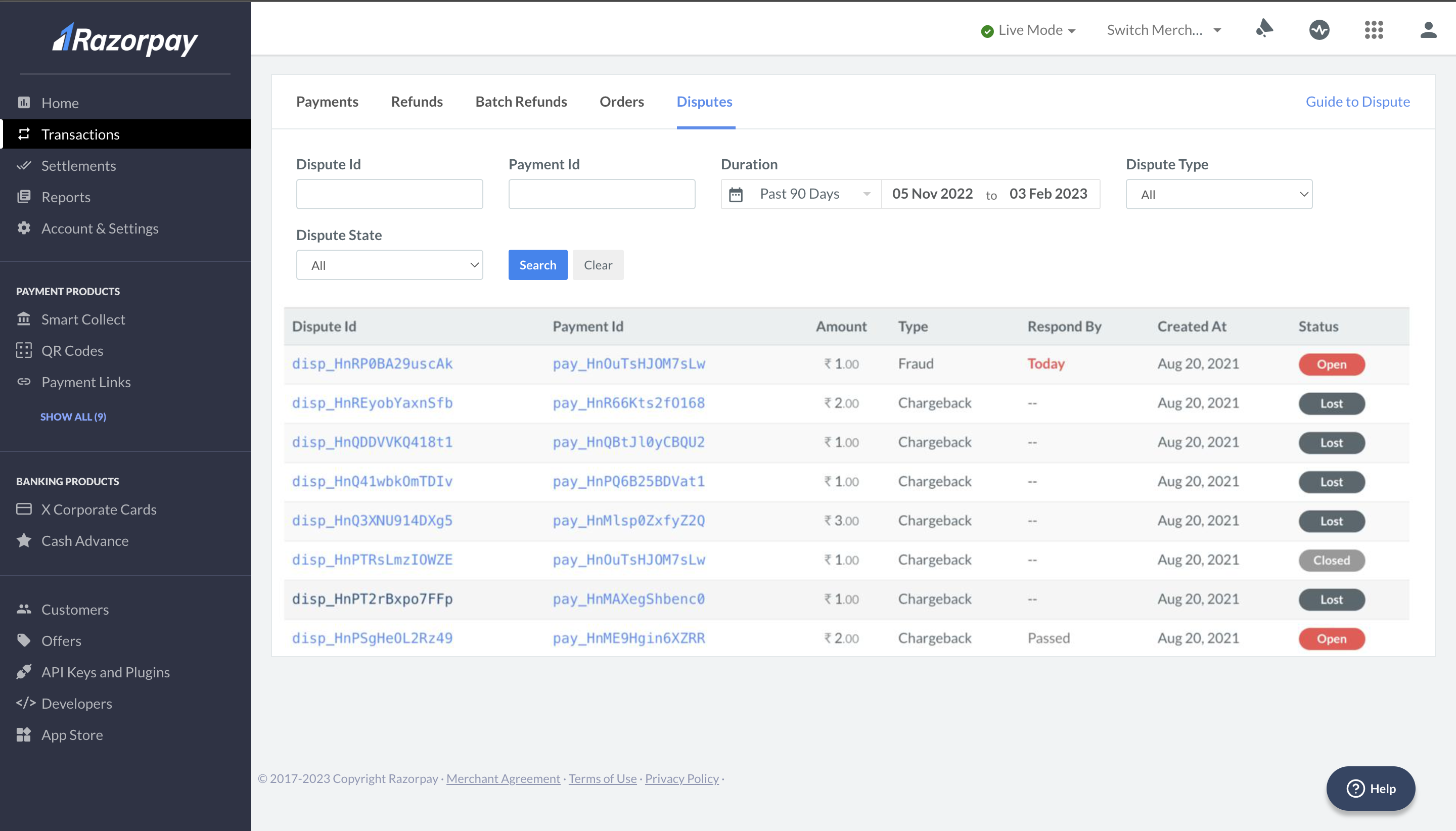This screenshot has width=1456, height=831.
Task: Open payment pay_HnQBtJl0yCBQU2
Action: tap(628, 442)
